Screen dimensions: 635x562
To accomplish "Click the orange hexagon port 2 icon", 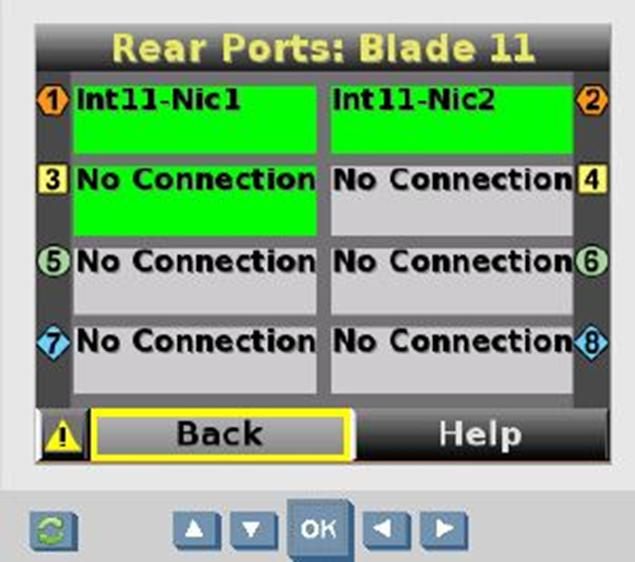I will pos(591,100).
